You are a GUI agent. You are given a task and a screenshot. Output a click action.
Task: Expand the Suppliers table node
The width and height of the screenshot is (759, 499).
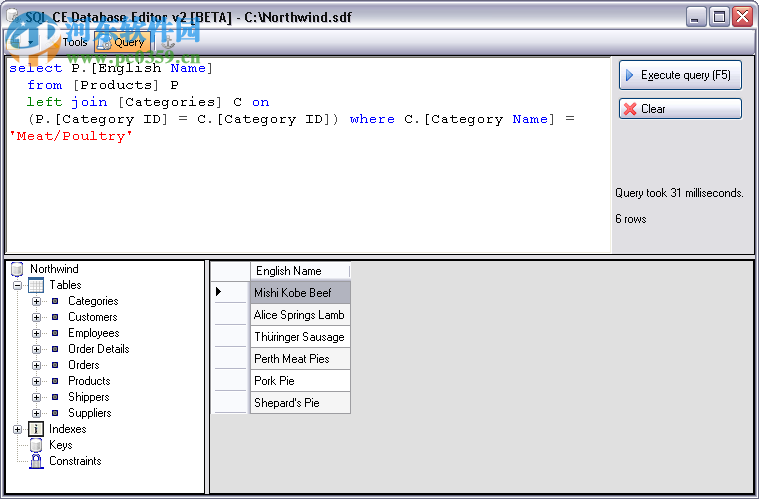(x=36, y=413)
